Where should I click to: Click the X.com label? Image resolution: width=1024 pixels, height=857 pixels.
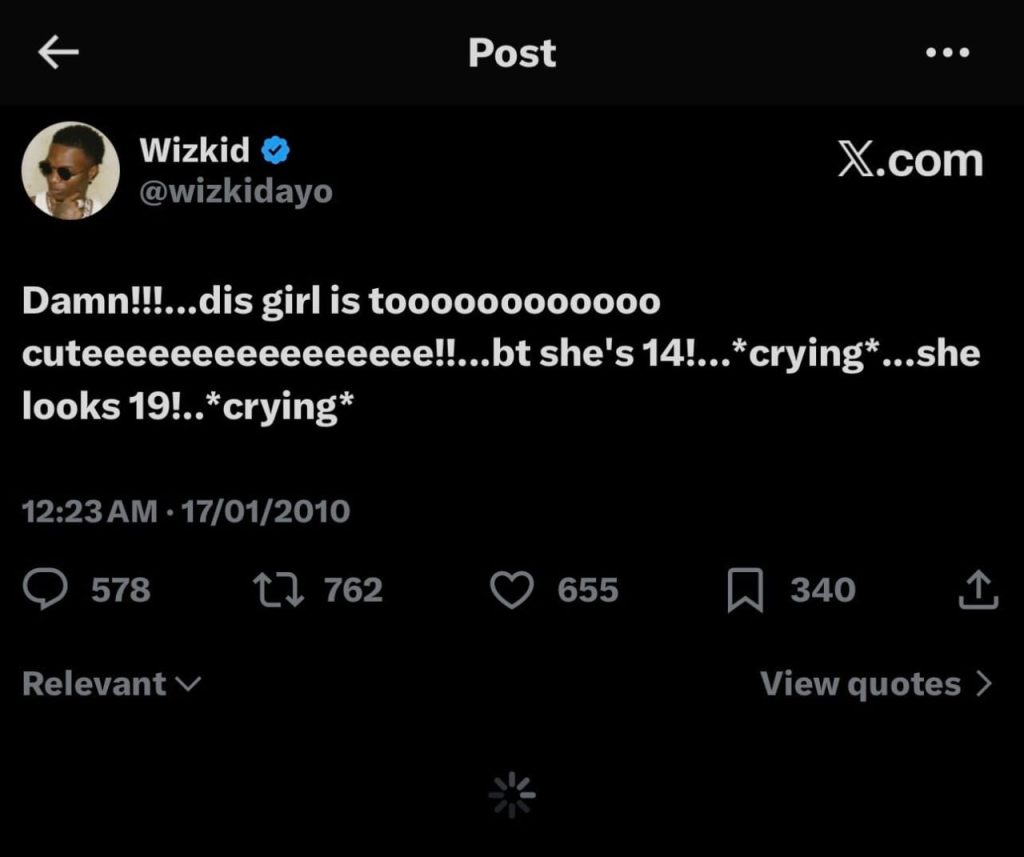[x=909, y=161]
